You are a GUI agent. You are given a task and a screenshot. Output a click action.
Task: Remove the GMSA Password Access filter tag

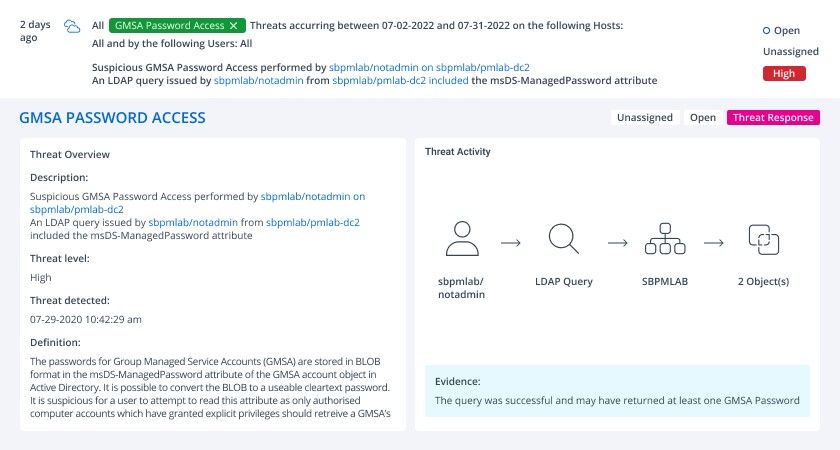pyautogui.click(x=234, y=25)
